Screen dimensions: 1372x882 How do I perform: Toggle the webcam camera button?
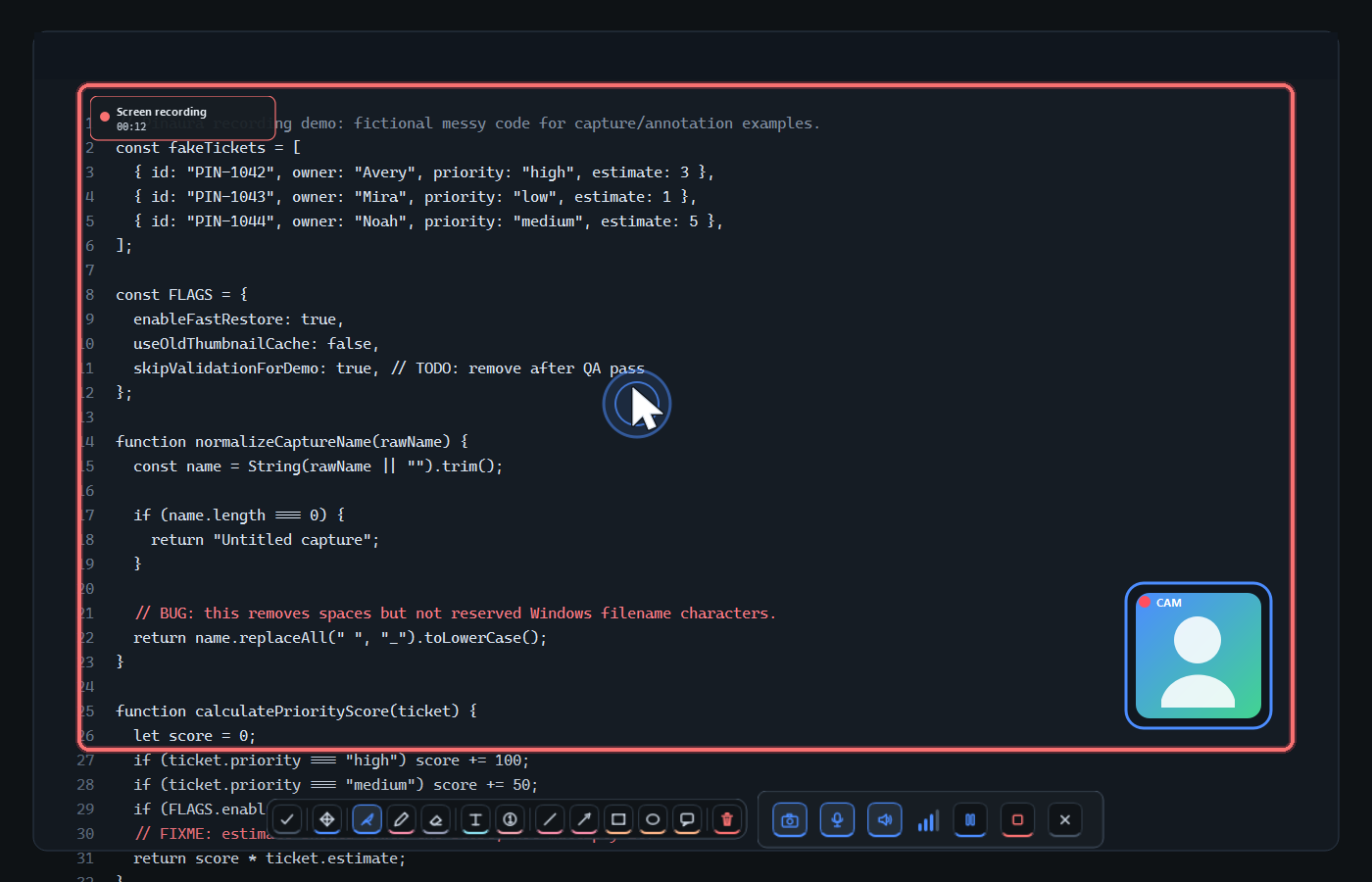click(x=790, y=820)
